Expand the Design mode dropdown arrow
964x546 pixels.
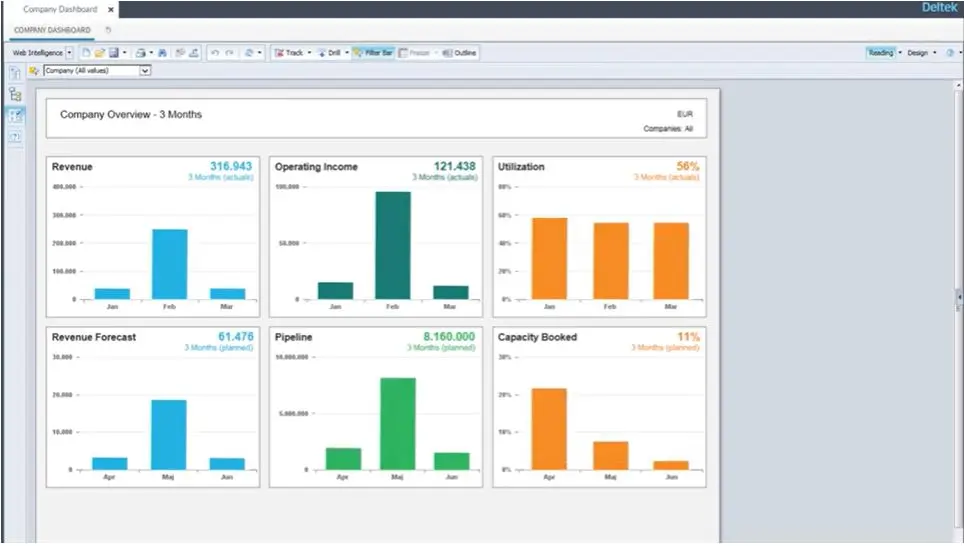click(x=934, y=53)
